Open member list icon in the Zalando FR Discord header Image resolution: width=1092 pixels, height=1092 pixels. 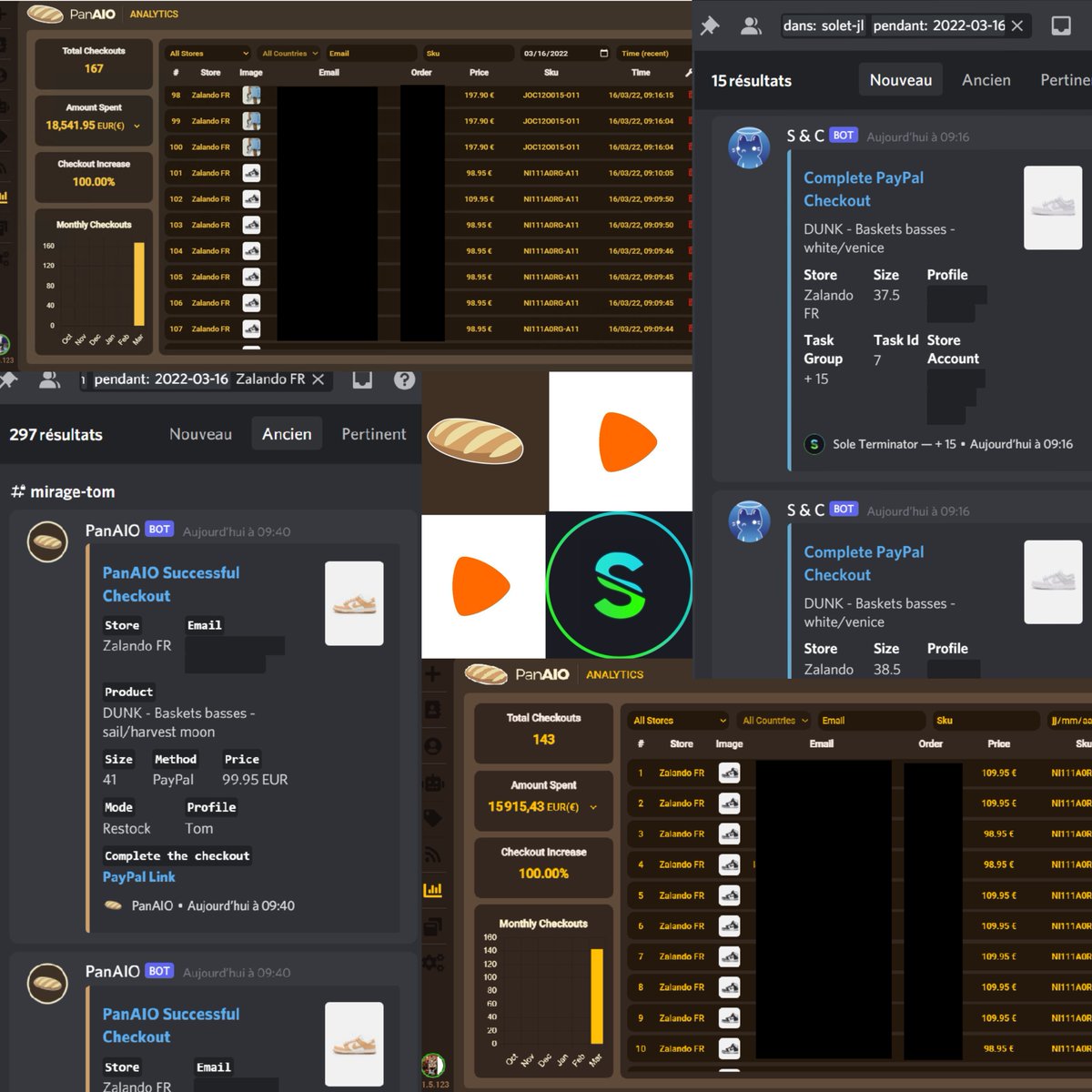[49, 379]
